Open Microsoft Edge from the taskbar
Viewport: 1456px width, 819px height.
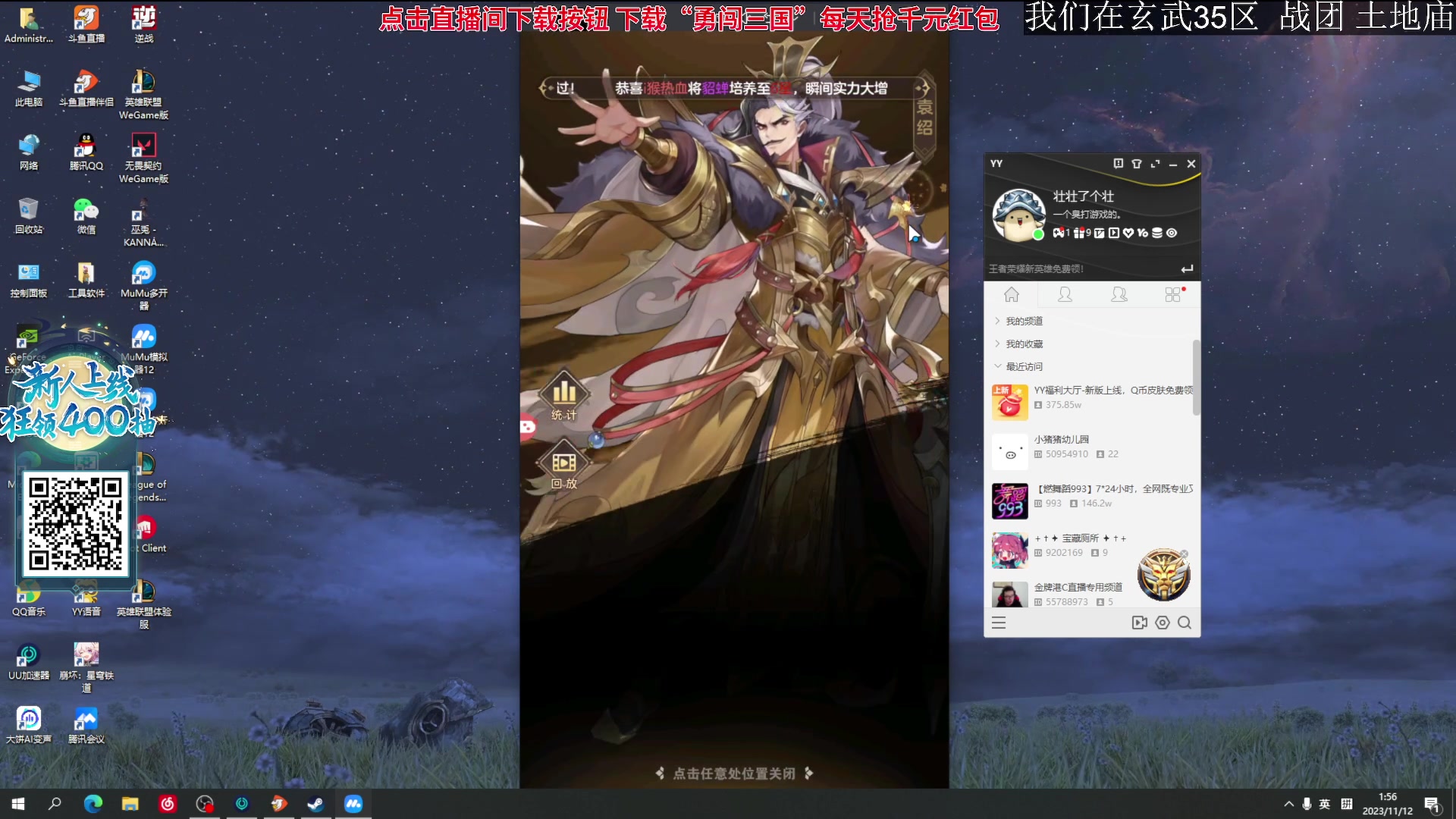(x=93, y=804)
